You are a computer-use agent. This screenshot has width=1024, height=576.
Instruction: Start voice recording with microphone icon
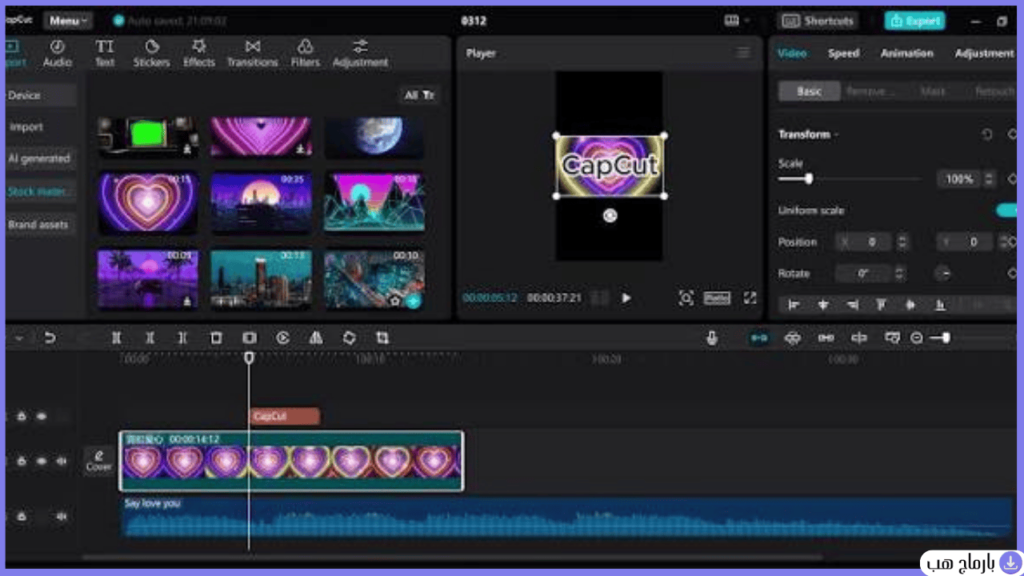[712, 338]
